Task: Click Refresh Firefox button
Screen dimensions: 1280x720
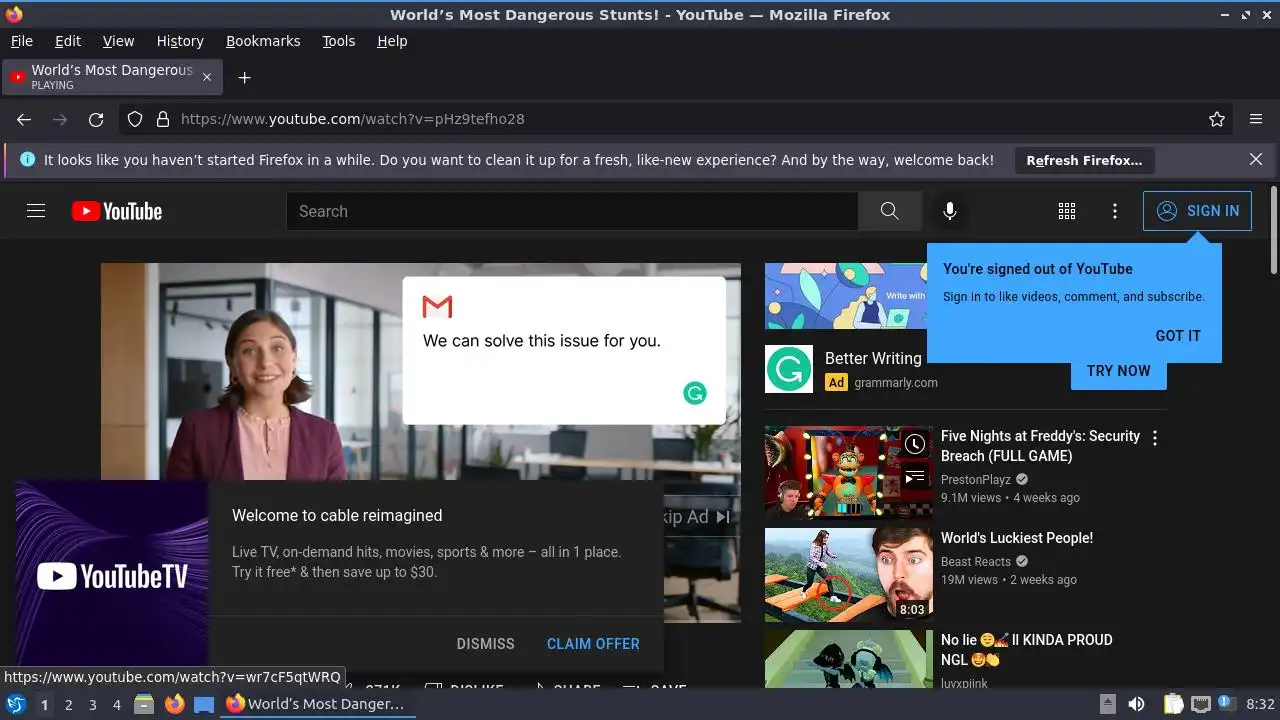Action: (x=1084, y=160)
